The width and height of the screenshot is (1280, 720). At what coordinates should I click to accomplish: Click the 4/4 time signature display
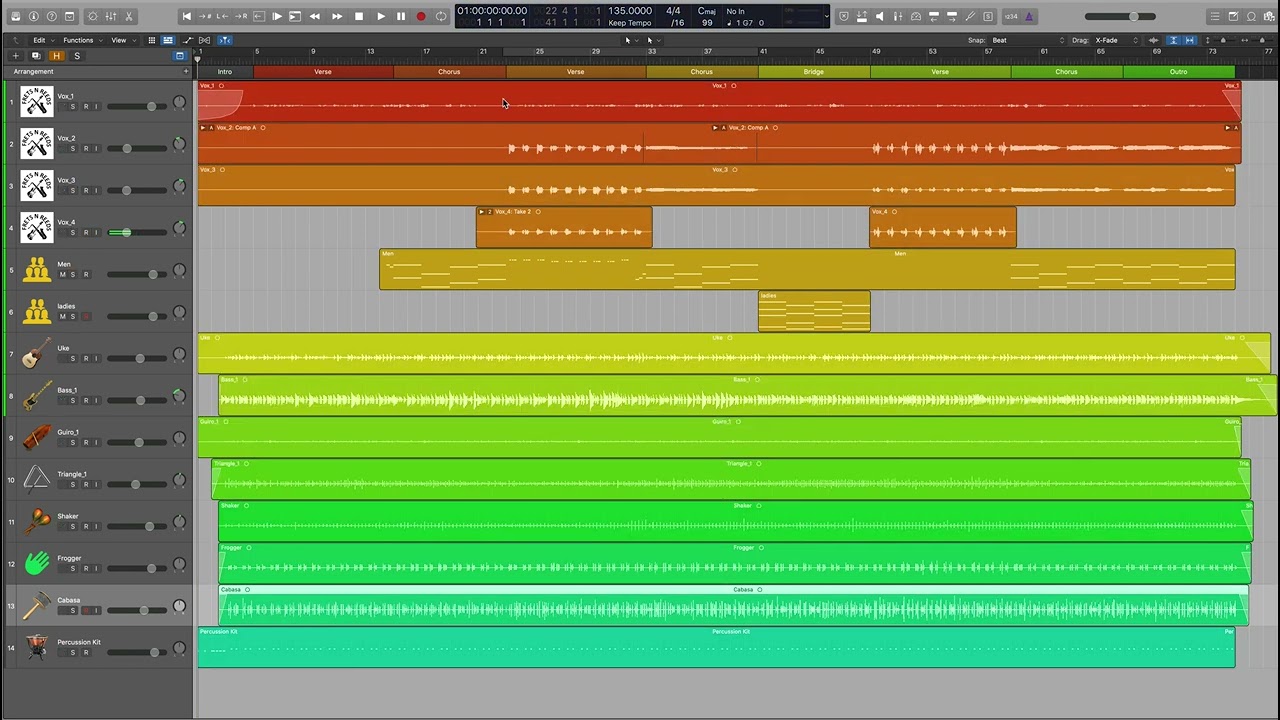(x=674, y=11)
